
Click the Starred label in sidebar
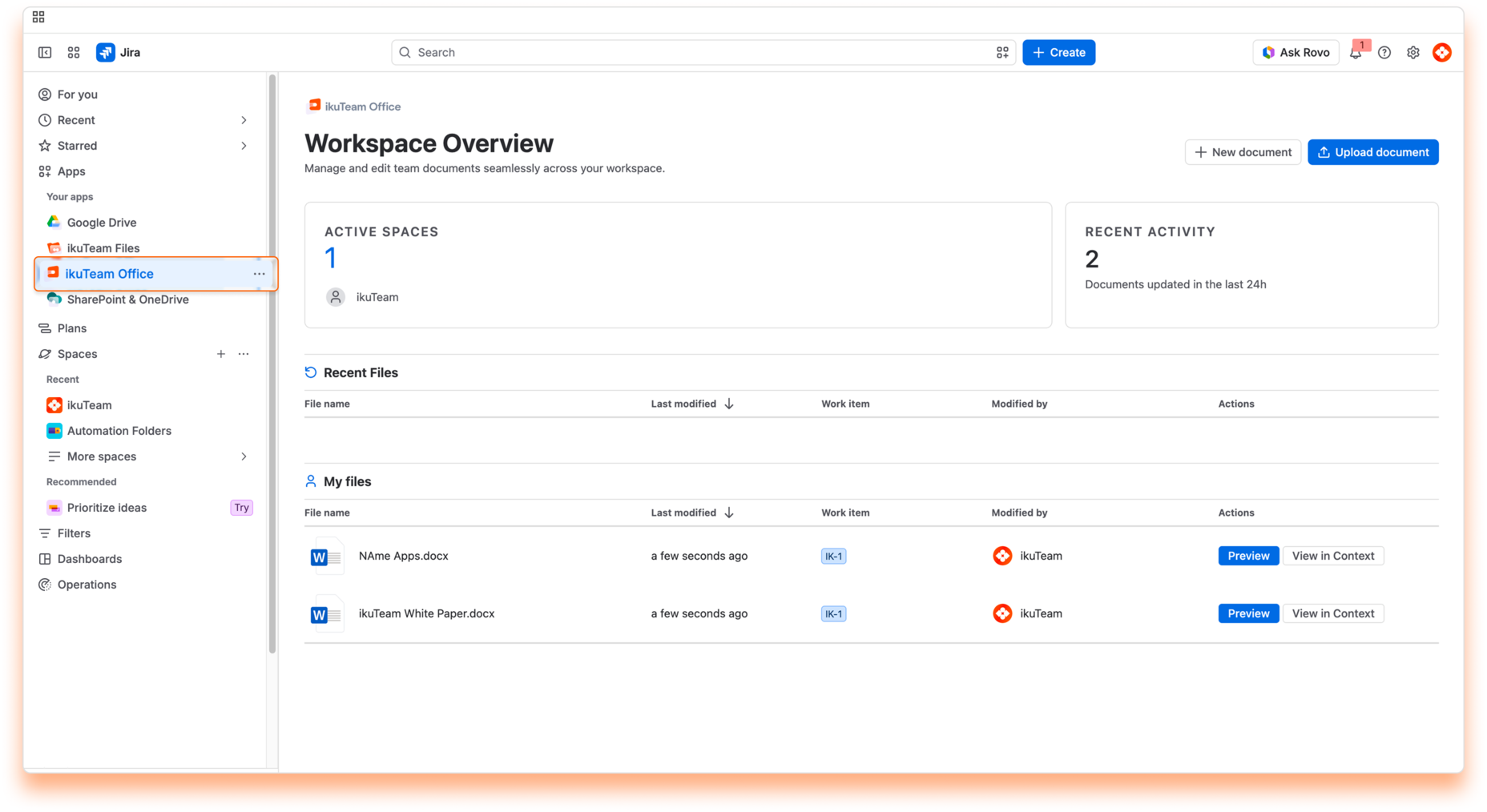77,146
